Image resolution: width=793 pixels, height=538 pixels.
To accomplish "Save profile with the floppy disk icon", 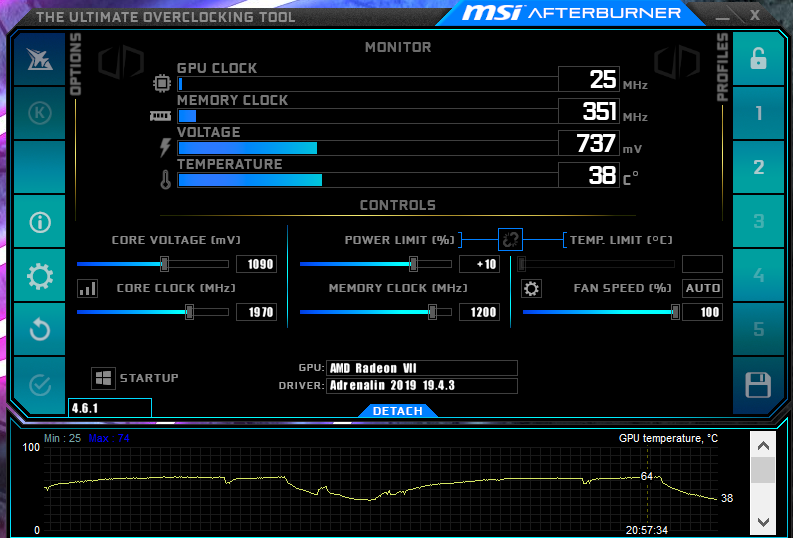I will [x=758, y=385].
